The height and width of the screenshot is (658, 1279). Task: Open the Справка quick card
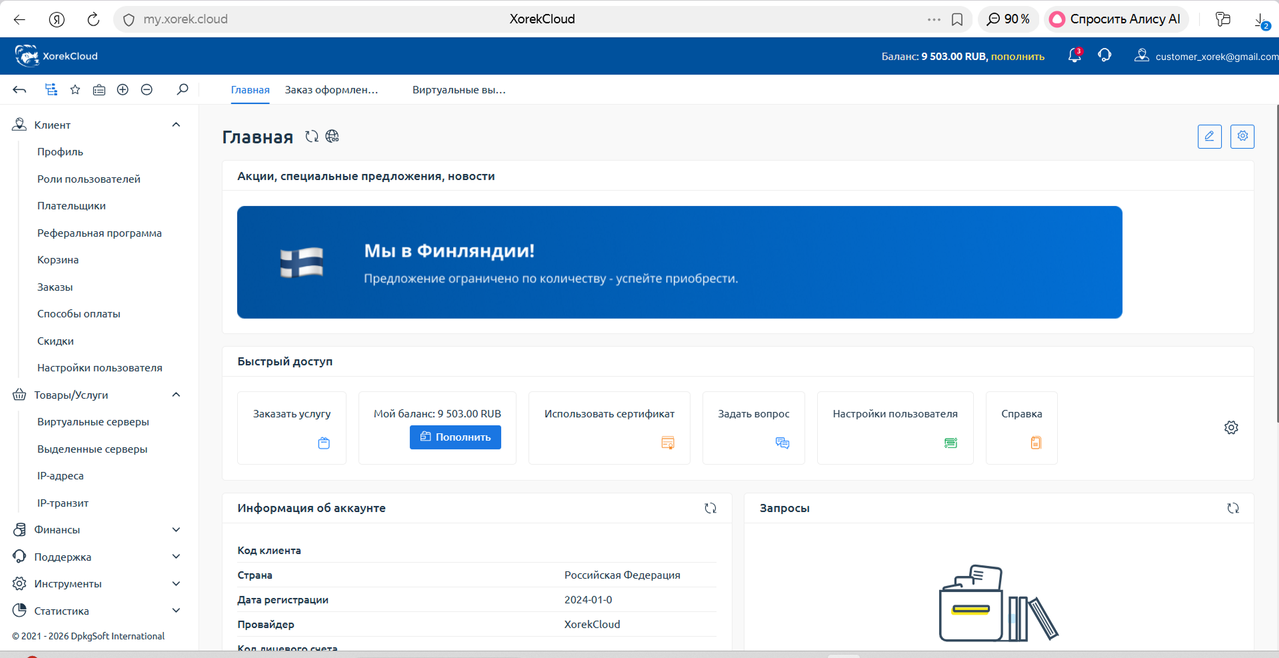pos(1021,428)
